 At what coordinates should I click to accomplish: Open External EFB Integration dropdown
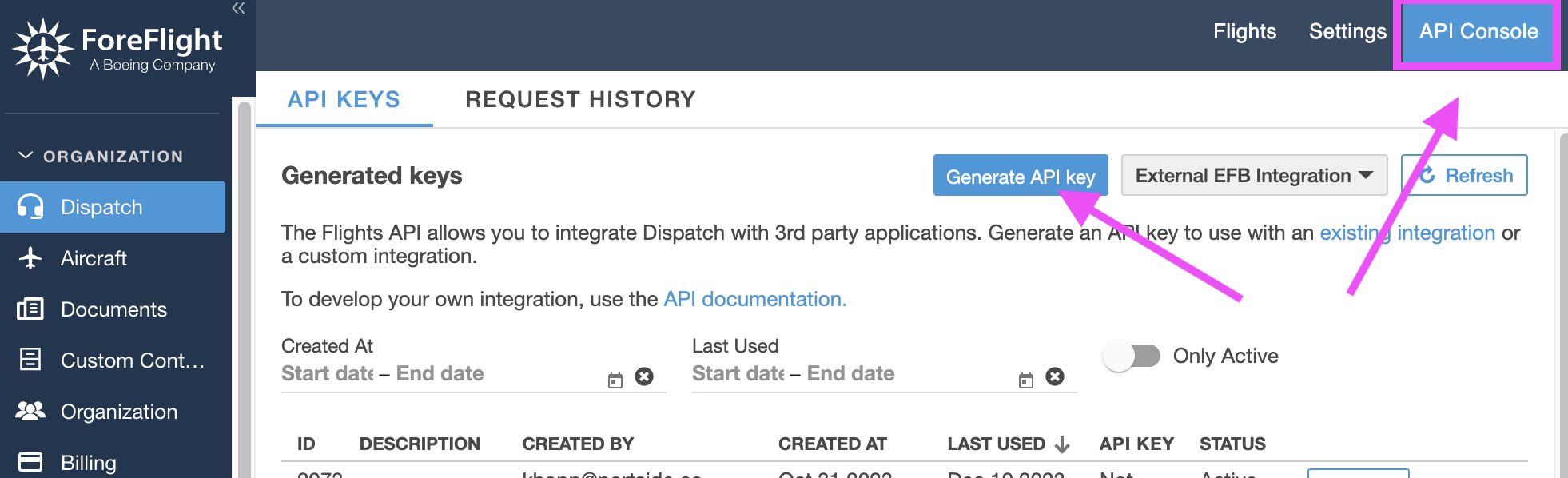(x=1254, y=175)
